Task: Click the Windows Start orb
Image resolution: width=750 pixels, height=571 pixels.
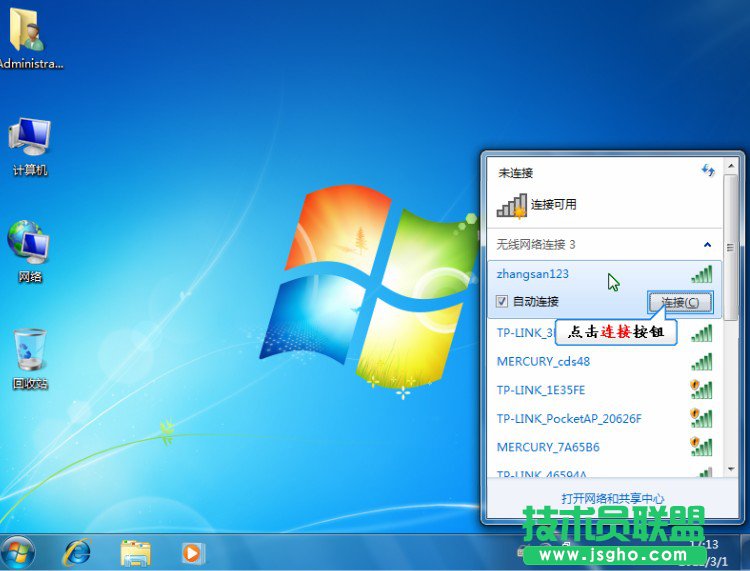Action: coord(18,551)
